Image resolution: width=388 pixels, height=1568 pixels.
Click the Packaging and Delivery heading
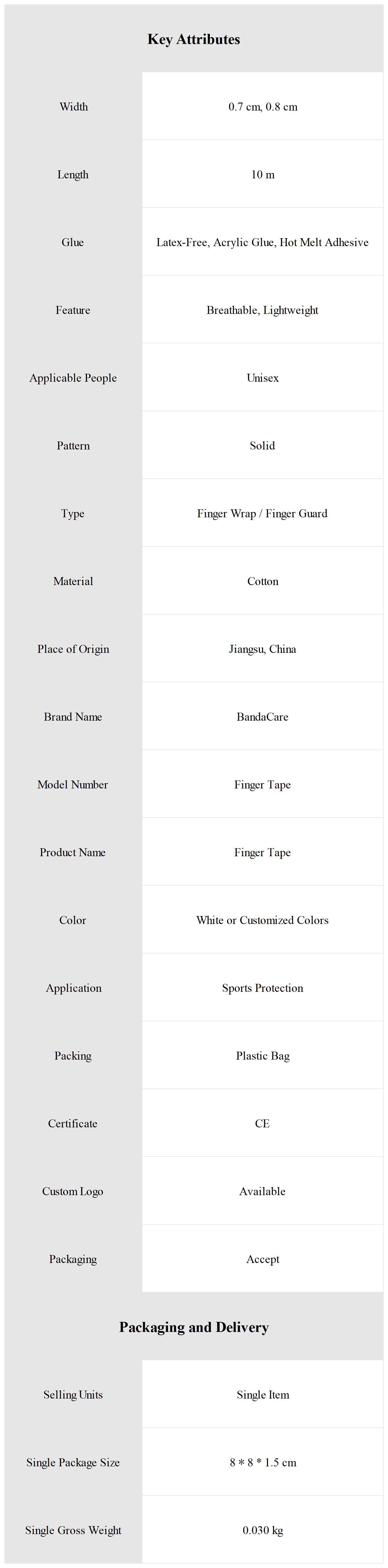(194, 1327)
